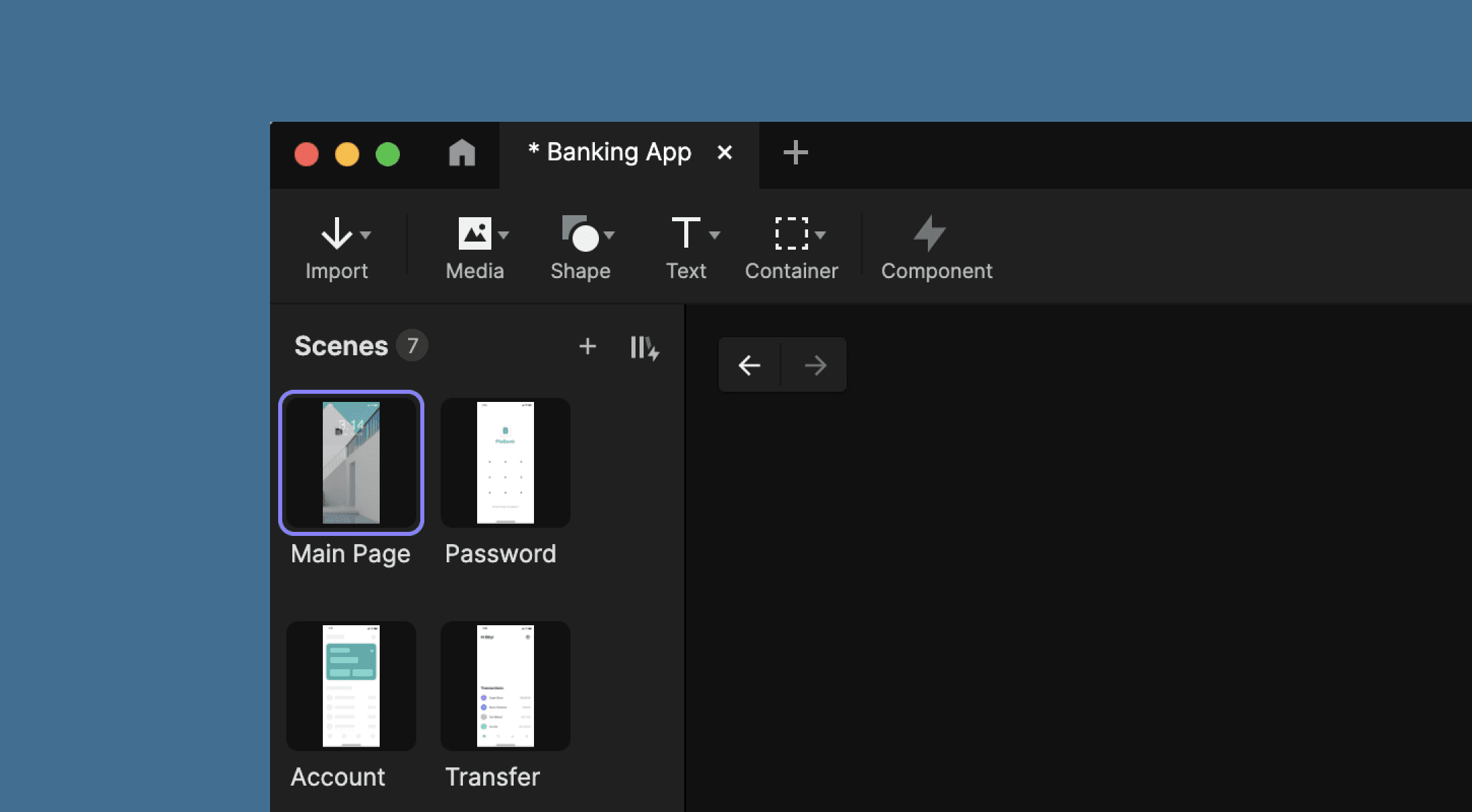Close the Banking App tab
The width and height of the screenshot is (1472, 812).
[724, 153]
